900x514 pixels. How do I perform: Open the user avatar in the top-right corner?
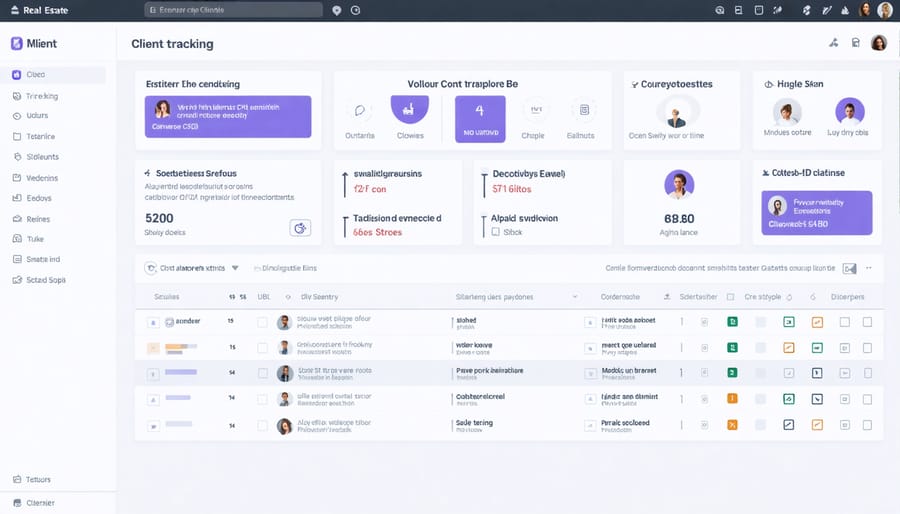coord(884,10)
